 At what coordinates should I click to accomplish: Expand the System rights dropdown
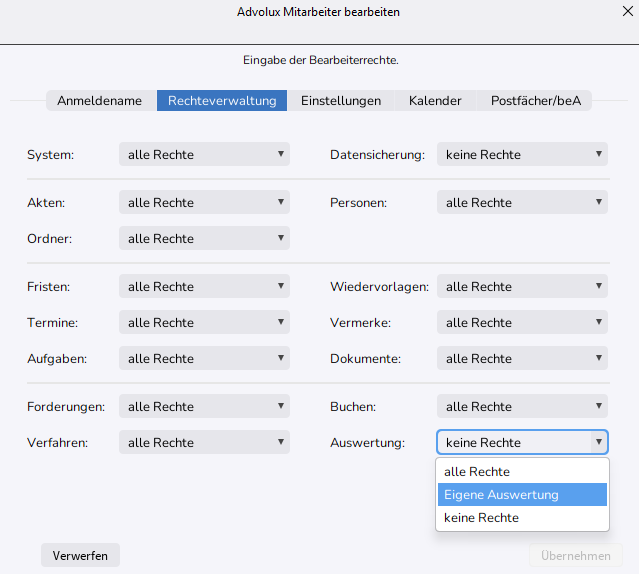click(x=204, y=154)
